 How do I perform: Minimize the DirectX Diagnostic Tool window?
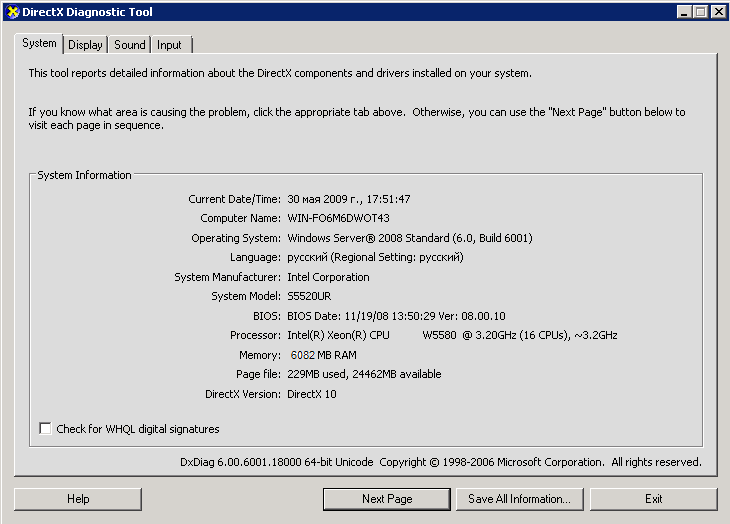[684, 12]
